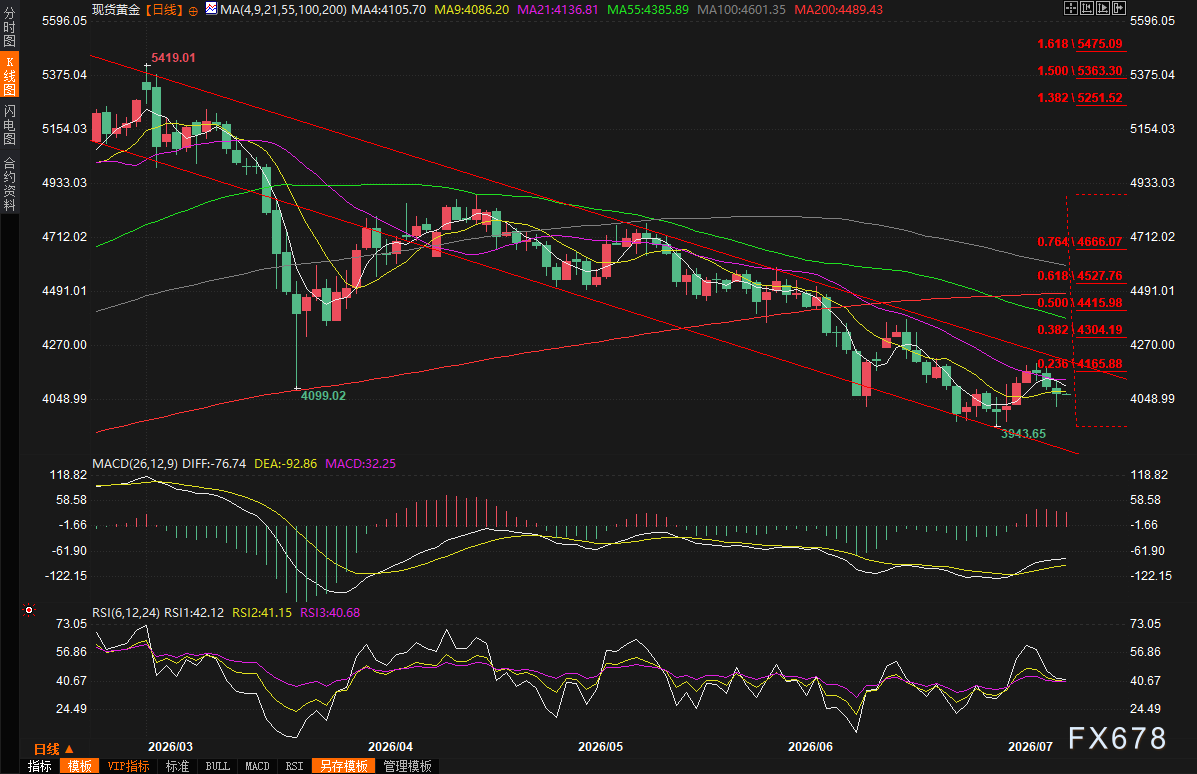
Task: Click the red dot marker beside RSI panel
Action: [x=29, y=610]
